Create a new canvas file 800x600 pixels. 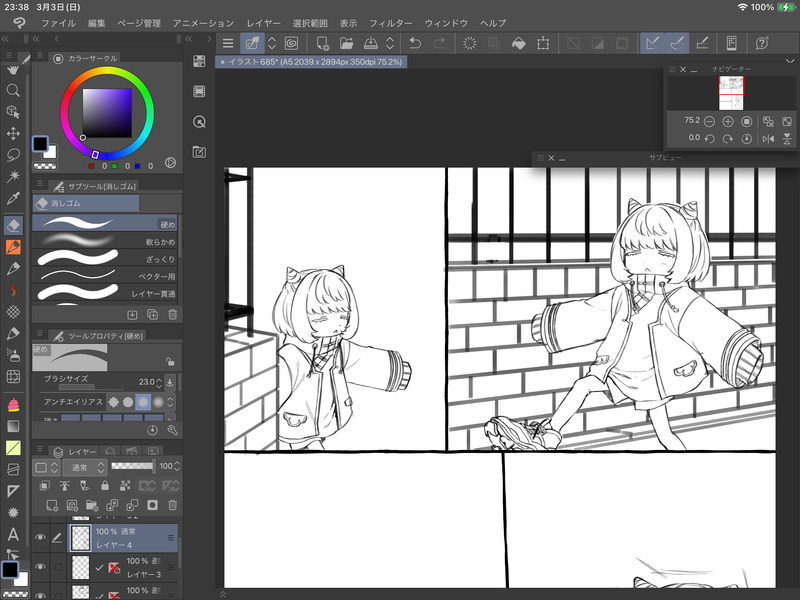322,43
